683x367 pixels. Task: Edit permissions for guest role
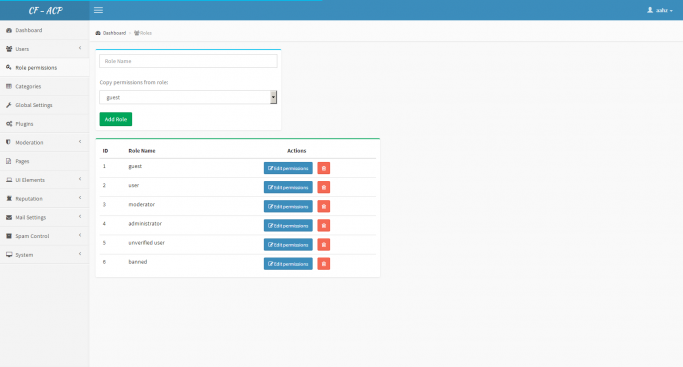pos(288,168)
